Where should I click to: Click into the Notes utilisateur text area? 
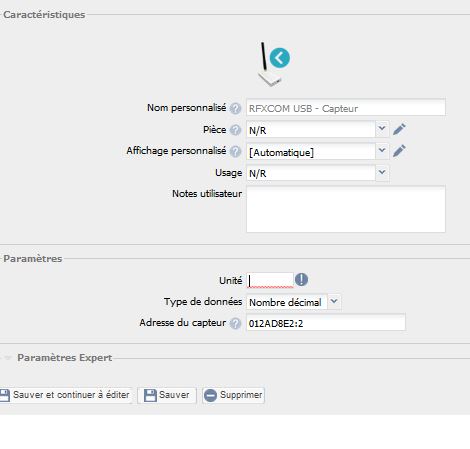[346, 209]
